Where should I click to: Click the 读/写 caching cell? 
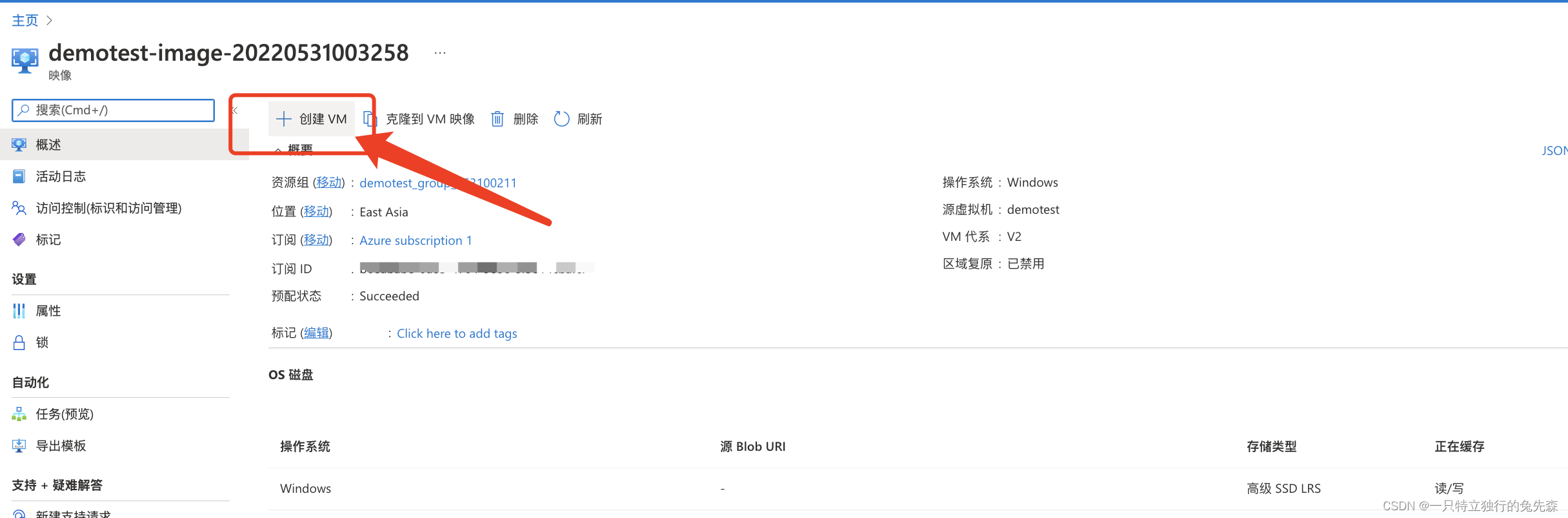(1449, 488)
